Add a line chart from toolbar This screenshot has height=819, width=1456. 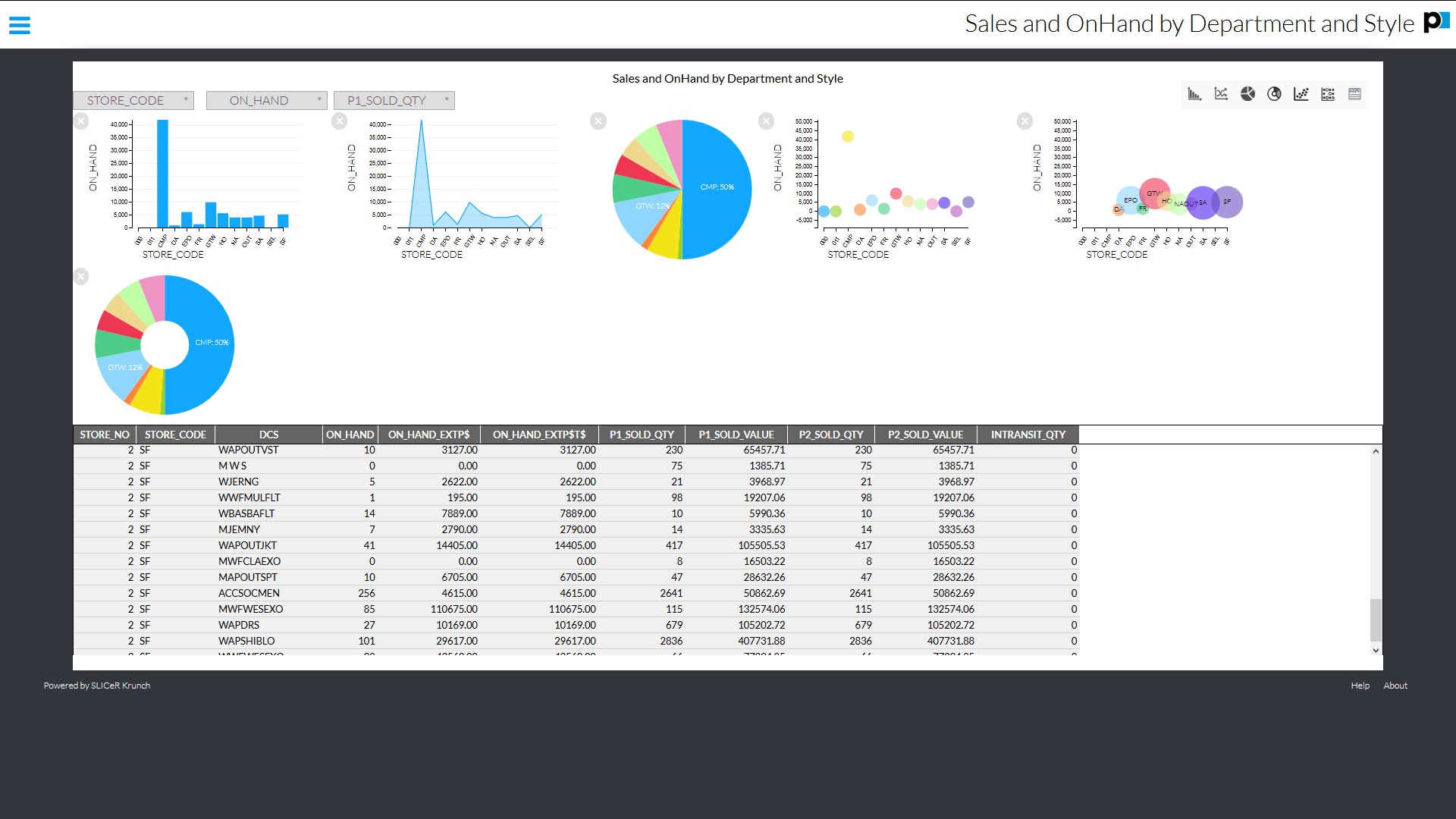pyautogui.click(x=1221, y=94)
